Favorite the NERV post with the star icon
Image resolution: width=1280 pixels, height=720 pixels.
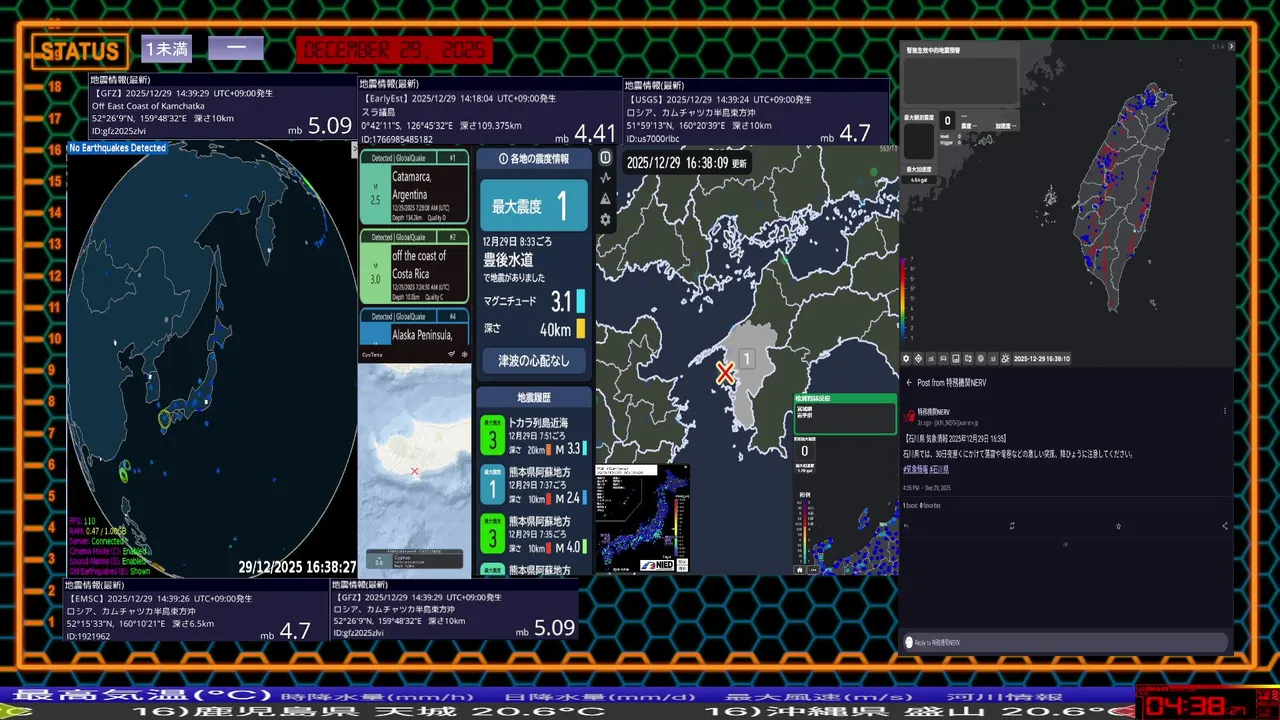[x=1118, y=526]
